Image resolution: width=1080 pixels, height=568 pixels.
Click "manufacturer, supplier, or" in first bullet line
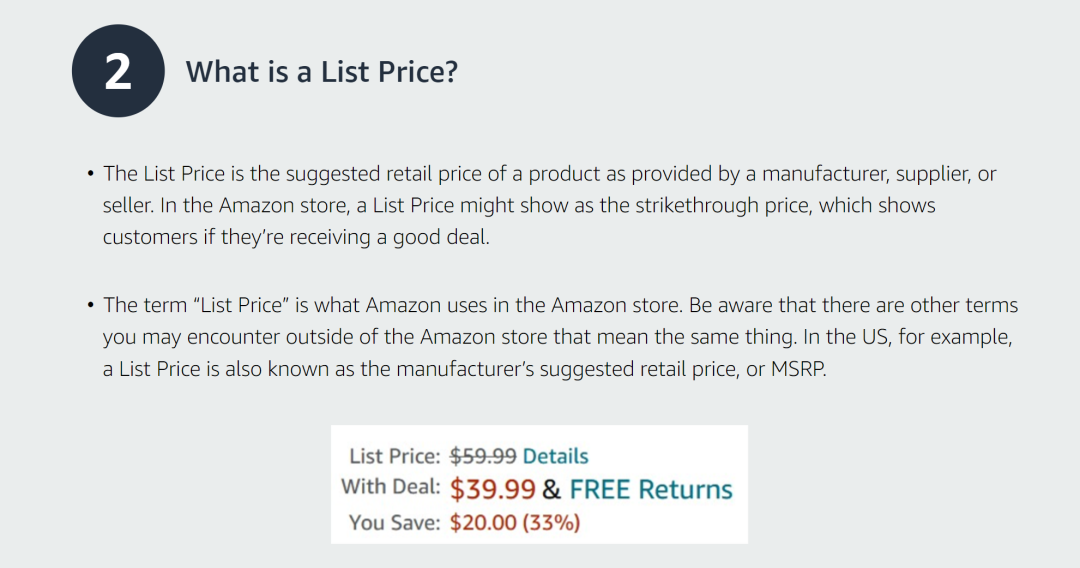(879, 174)
